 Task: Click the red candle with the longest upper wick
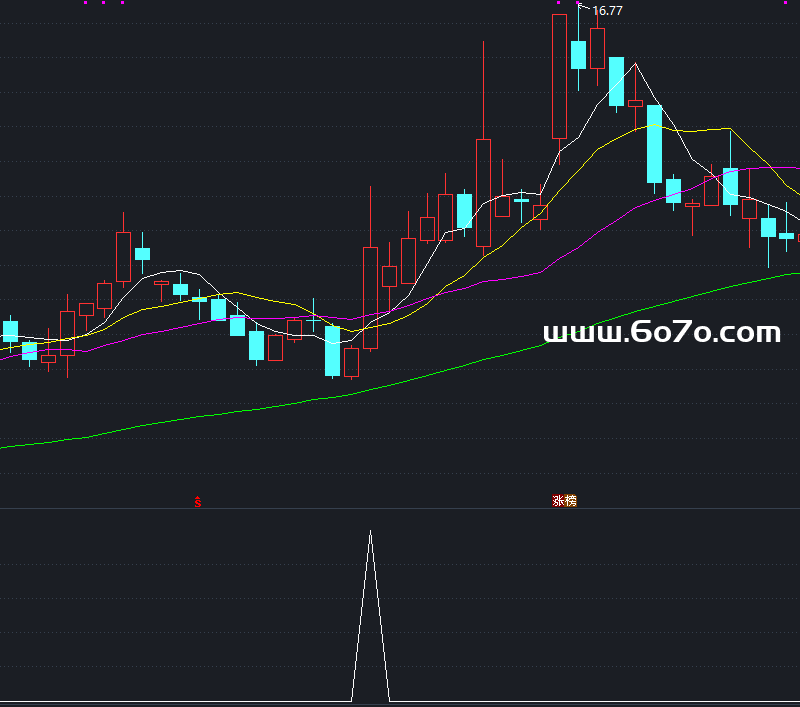pyautogui.click(x=484, y=192)
